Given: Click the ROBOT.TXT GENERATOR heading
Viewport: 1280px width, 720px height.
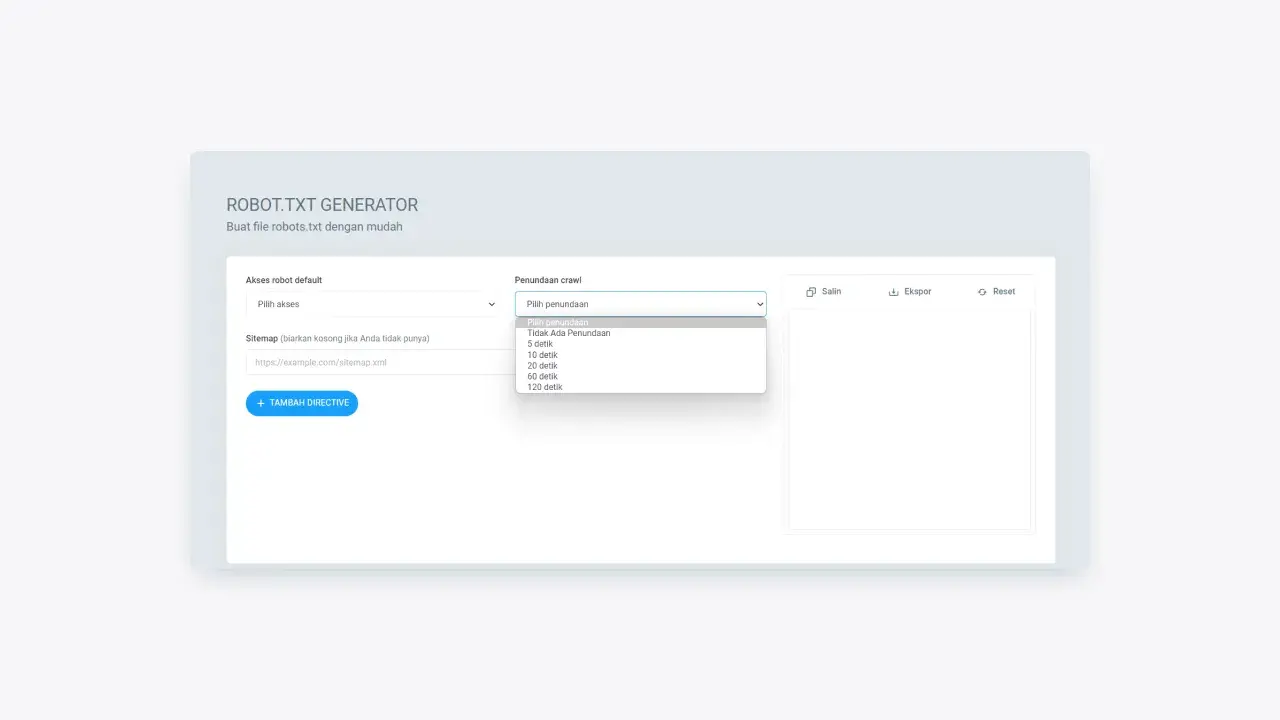Looking at the screenshot, I should click(x=322, y=205).
